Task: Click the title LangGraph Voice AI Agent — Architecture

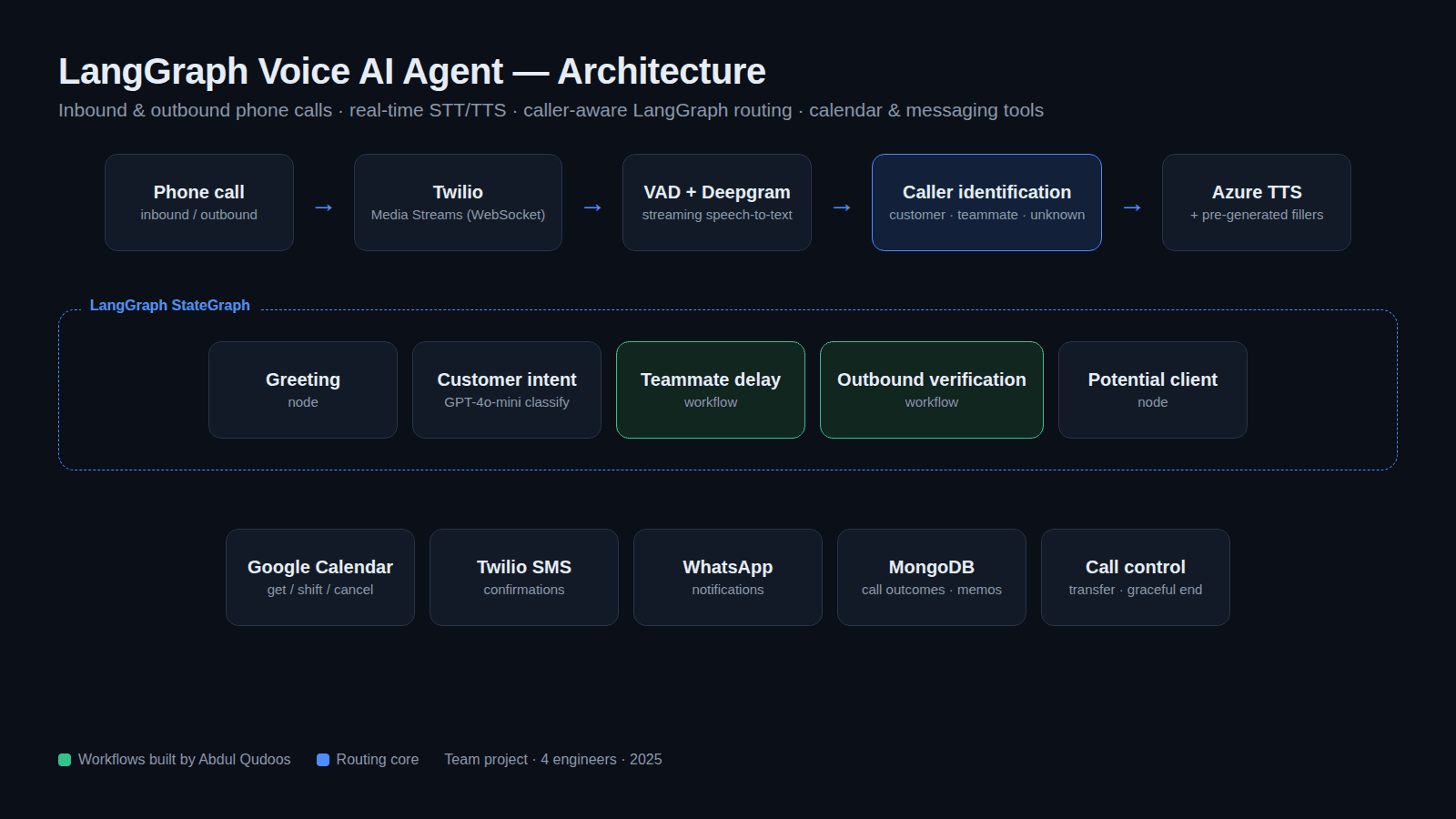Action: (x=412, y=71)
